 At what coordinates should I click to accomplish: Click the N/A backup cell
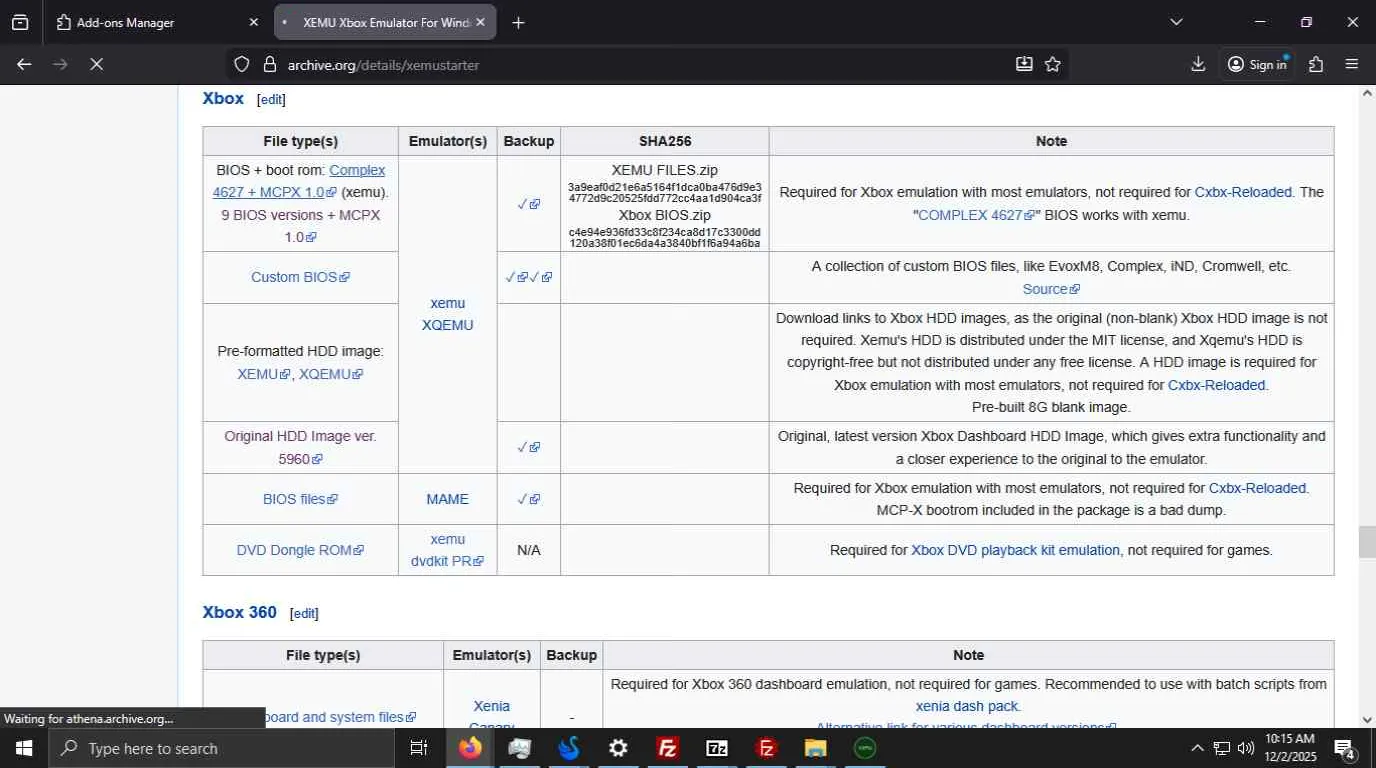tap(528, 550)
